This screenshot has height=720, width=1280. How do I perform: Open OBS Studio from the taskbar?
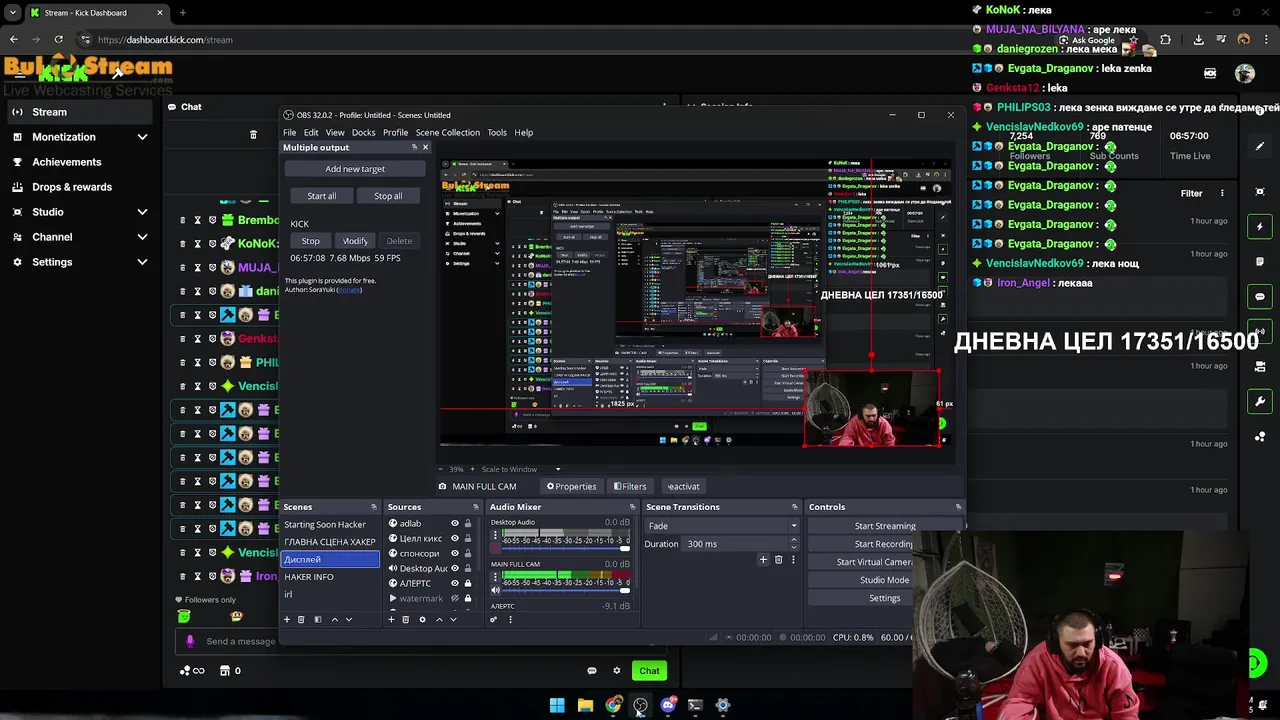coord(640,705)
